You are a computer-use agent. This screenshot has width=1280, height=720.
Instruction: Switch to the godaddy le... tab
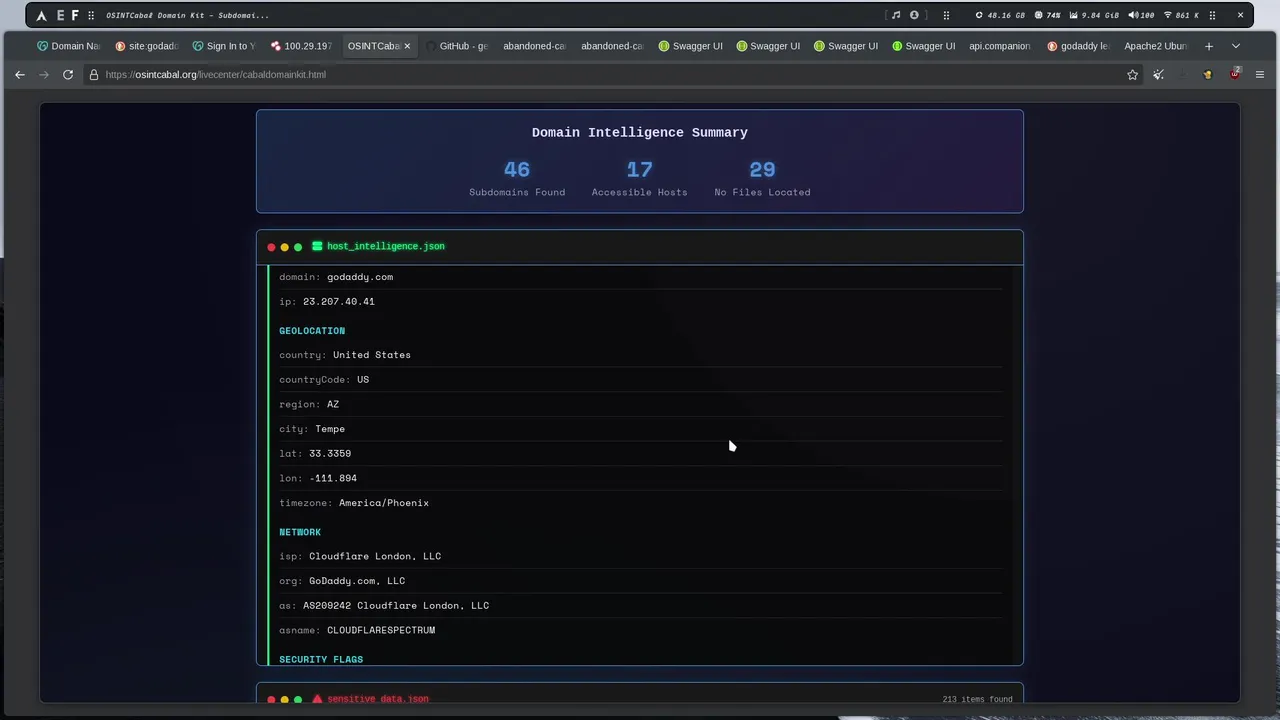pyautogui.click(x=1077, y=46)
